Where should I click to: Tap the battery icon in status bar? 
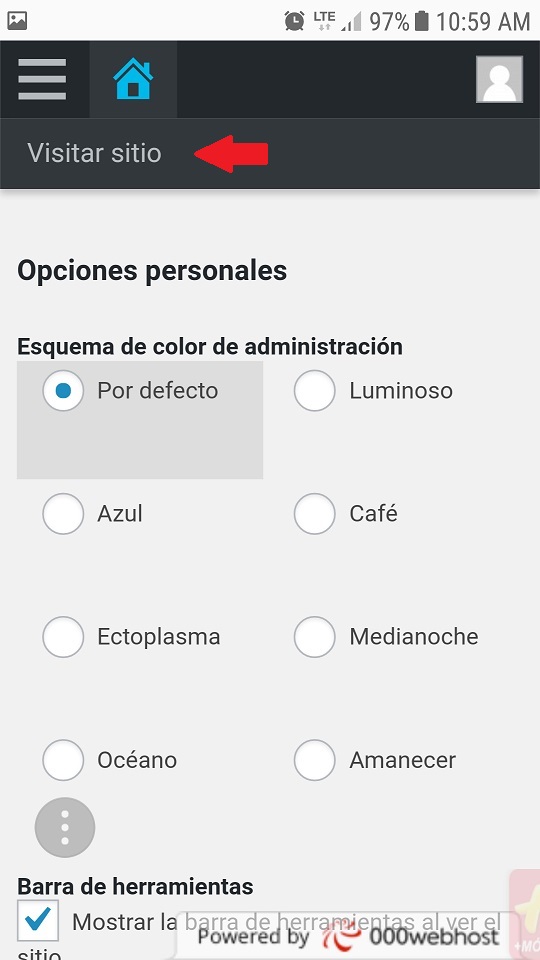(421, 21)
